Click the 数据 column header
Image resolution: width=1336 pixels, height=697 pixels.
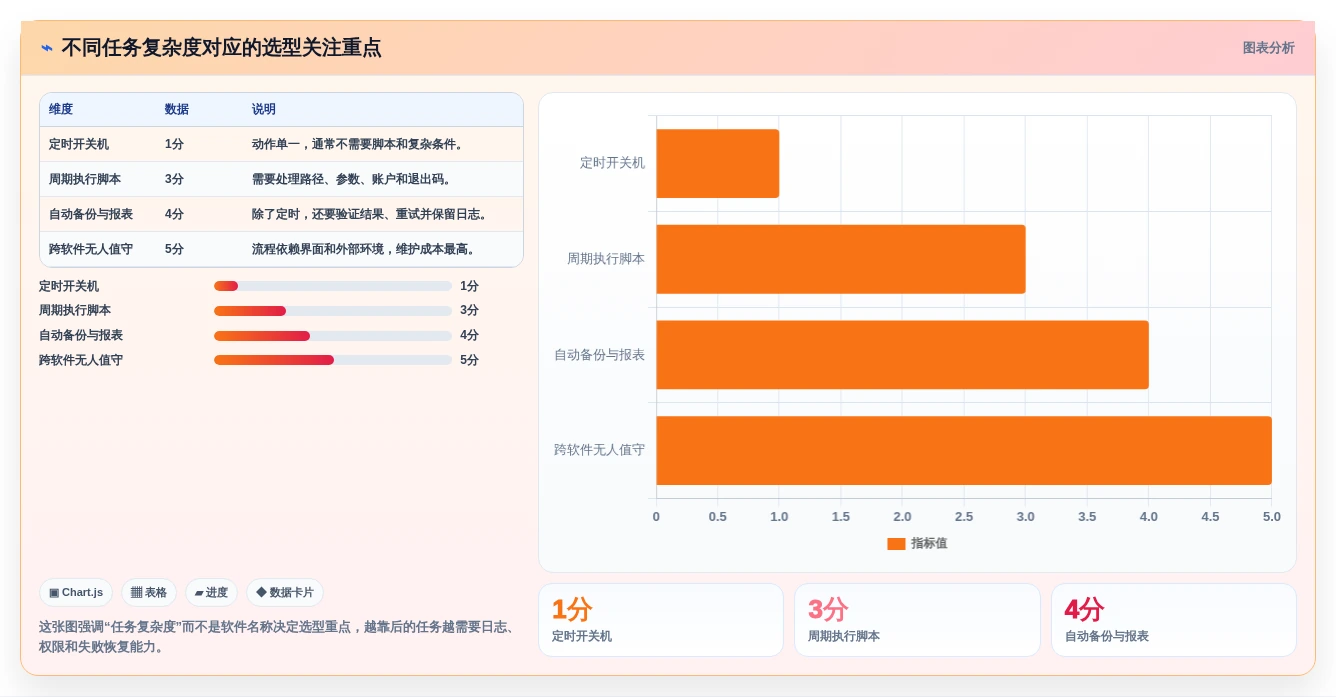pyautogui.click(x=177, y=109)
